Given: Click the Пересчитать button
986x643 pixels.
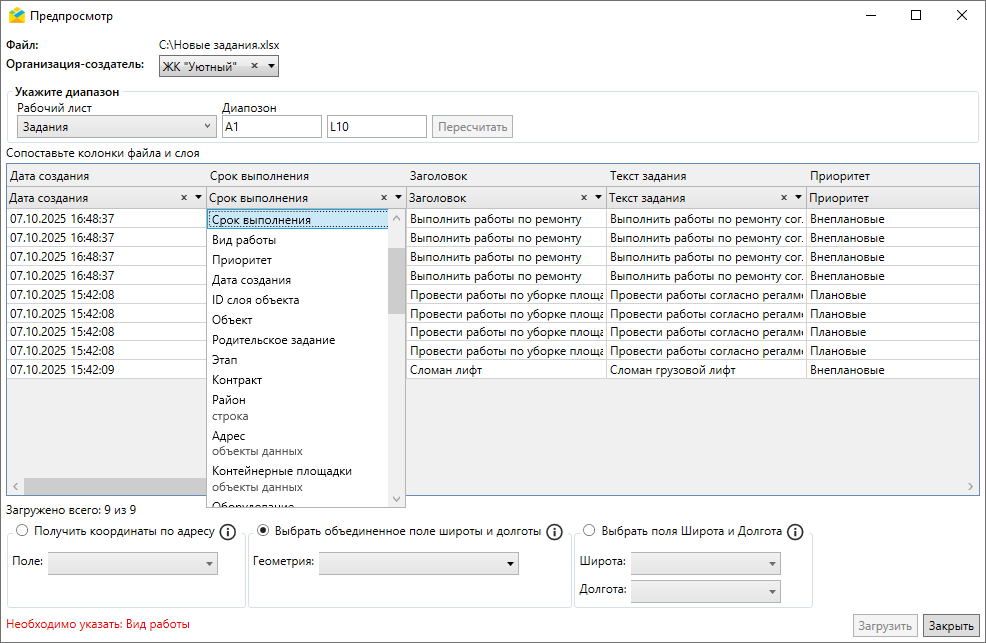Looking at the screenshot, I should [473, 127].
